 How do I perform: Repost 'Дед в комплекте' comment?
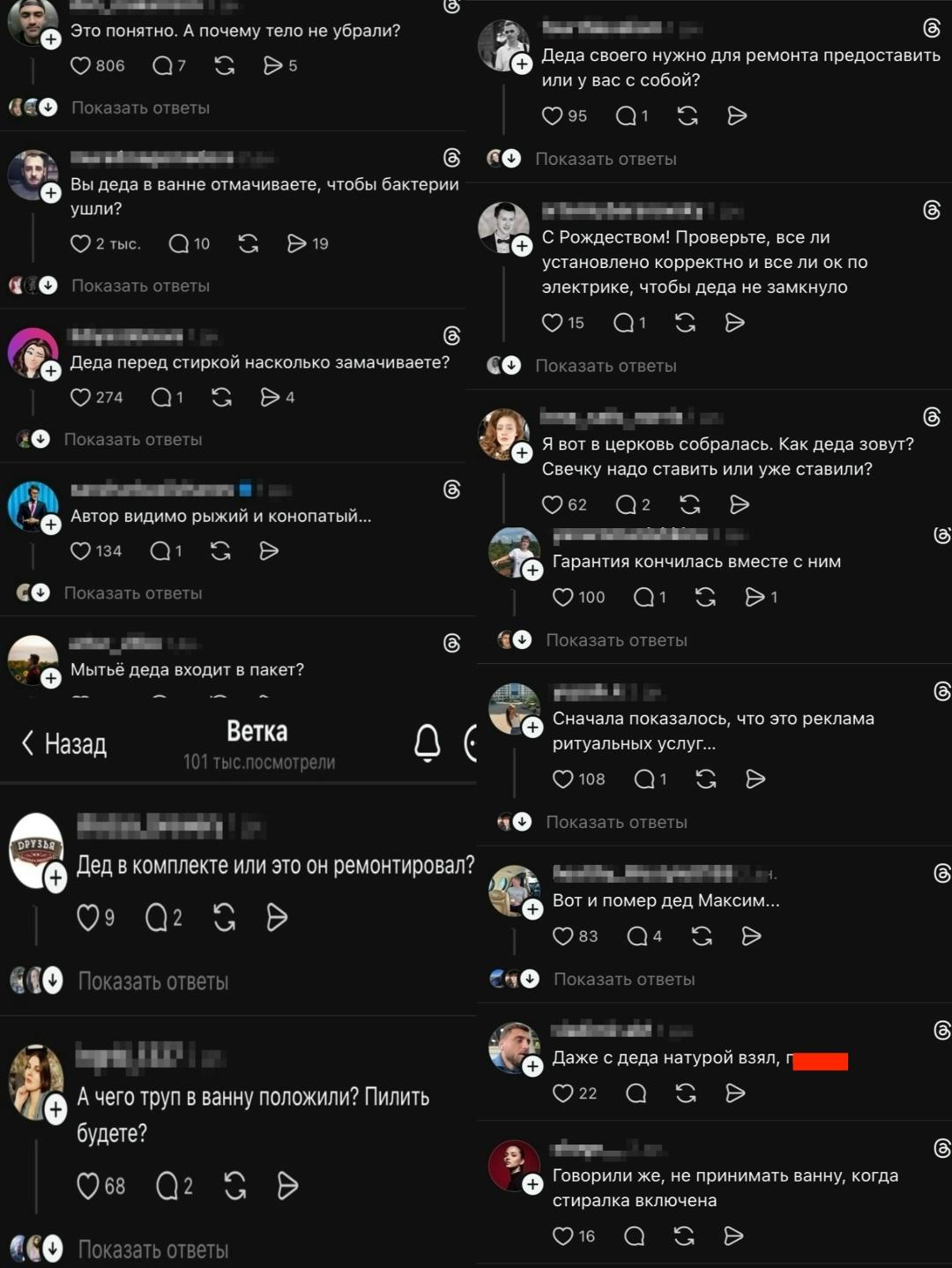pyautogui.click(x=225, y=917)
